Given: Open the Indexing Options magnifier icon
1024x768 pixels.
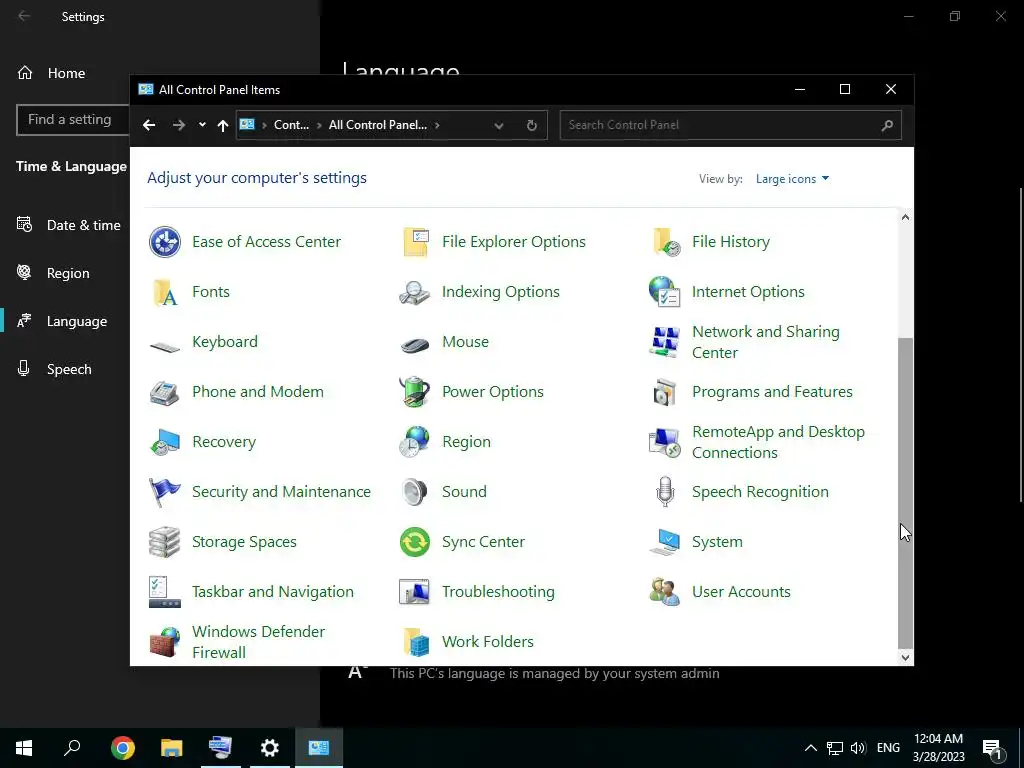Looking at the screenshot, I should click(415, 292).
